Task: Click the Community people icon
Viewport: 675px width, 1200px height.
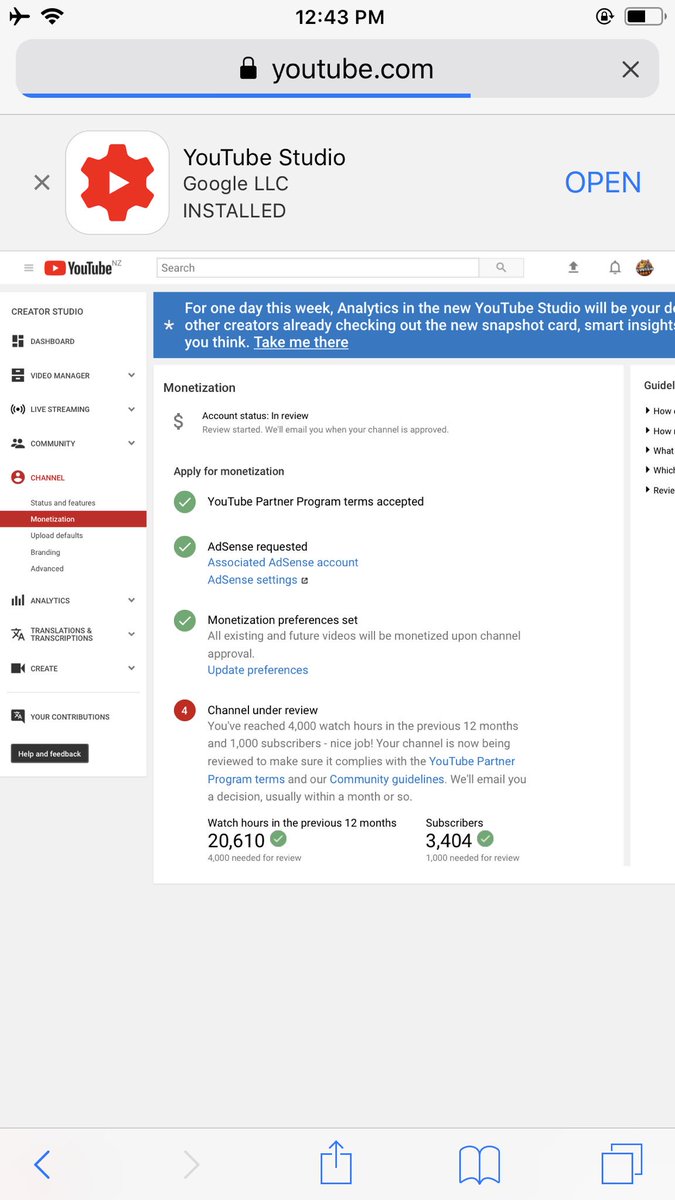Action: (18, 444)
